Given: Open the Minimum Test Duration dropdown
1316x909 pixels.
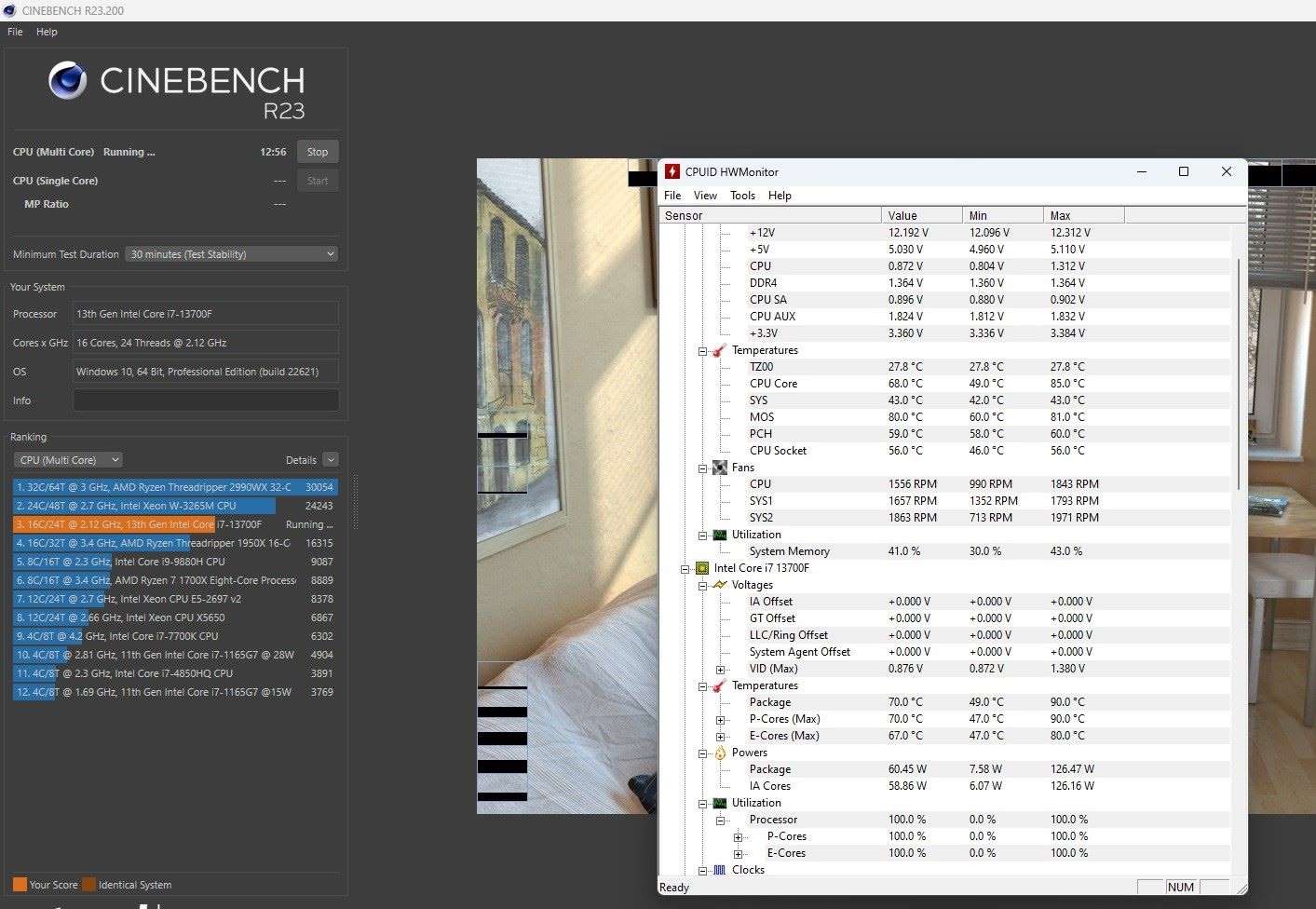Looking at the screenshot, I should click(x=232, y=254).
